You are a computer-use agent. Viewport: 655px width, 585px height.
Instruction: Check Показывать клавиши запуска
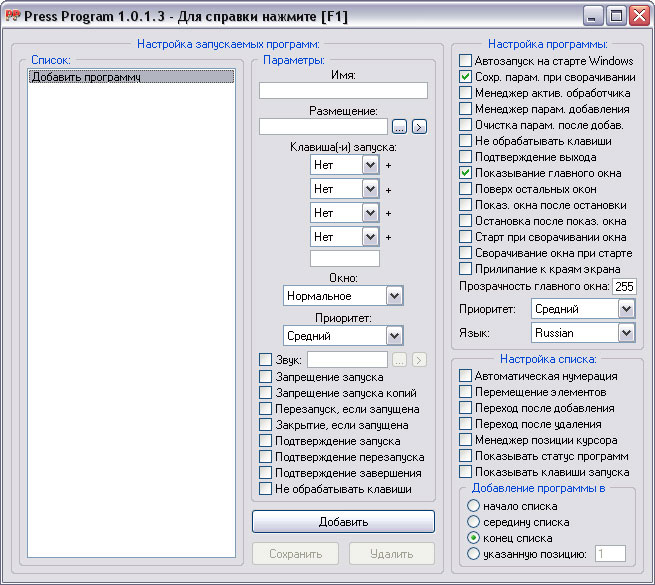(x=465, y=472)
